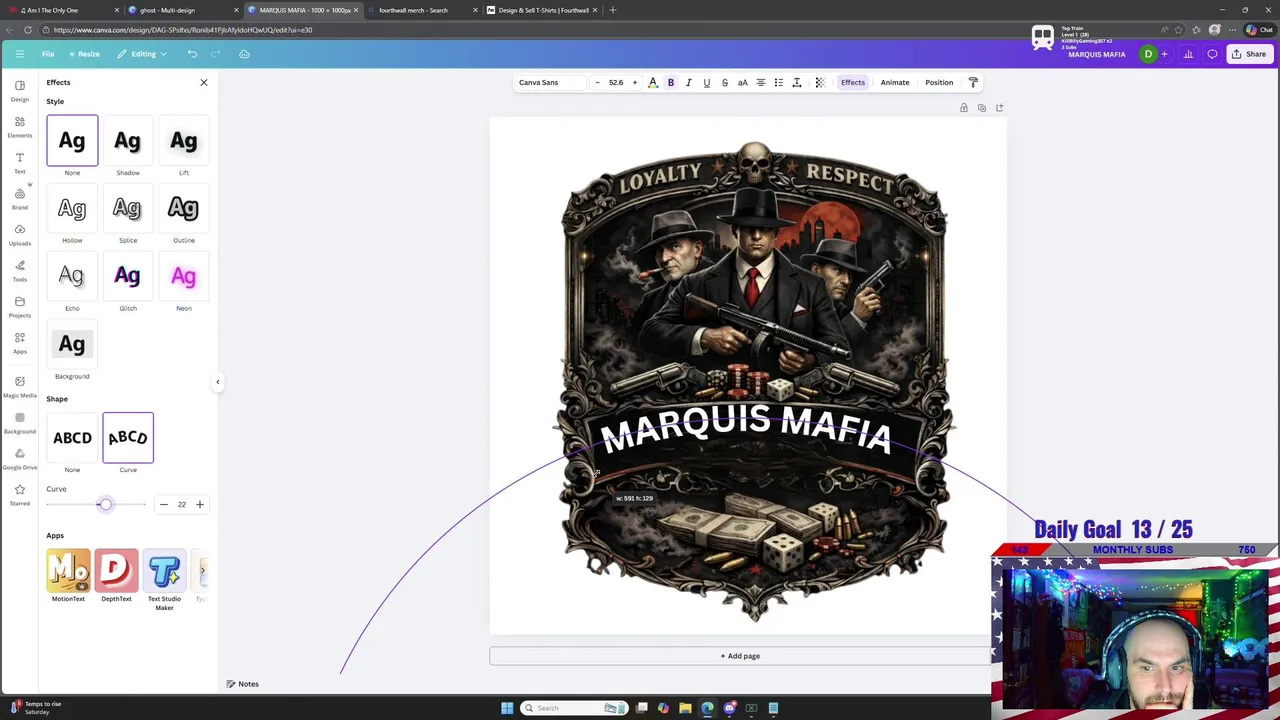The image size is (1280, 720).
Task: Change text alignment
Action: point(761,82)
